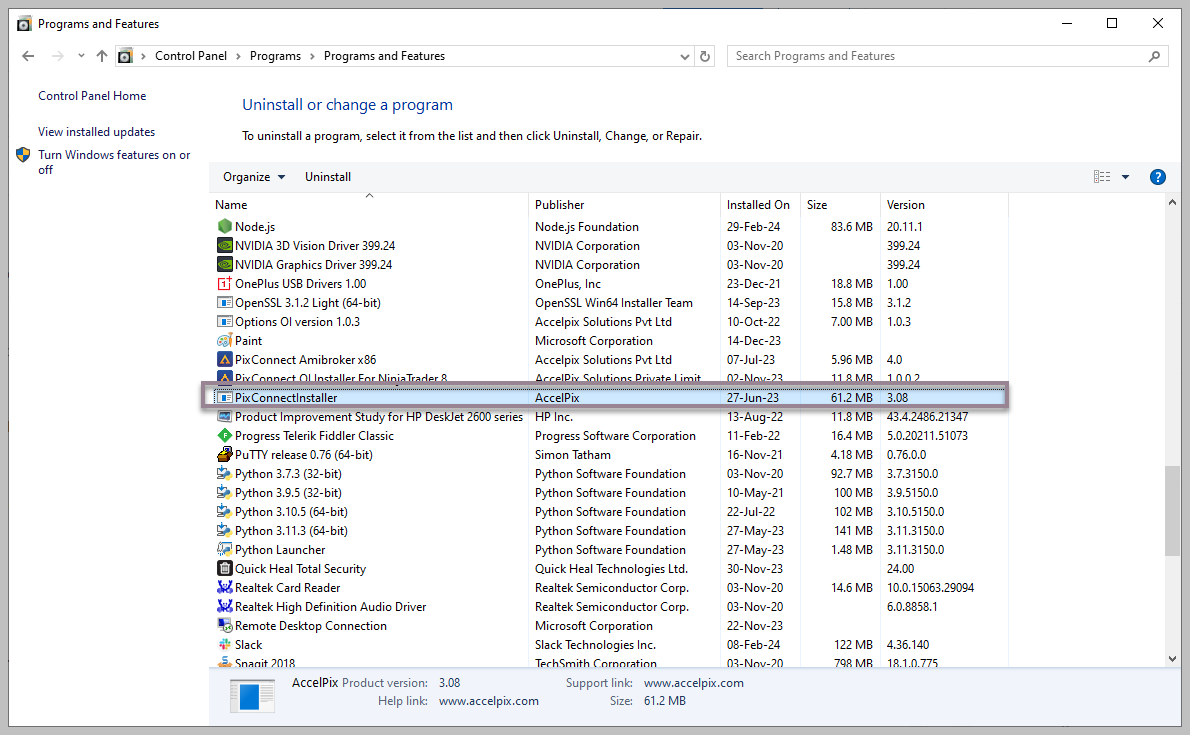This screenshot has width=1190, height=735.
Task: Open the blue Help icon
Action: (1157, 177)
